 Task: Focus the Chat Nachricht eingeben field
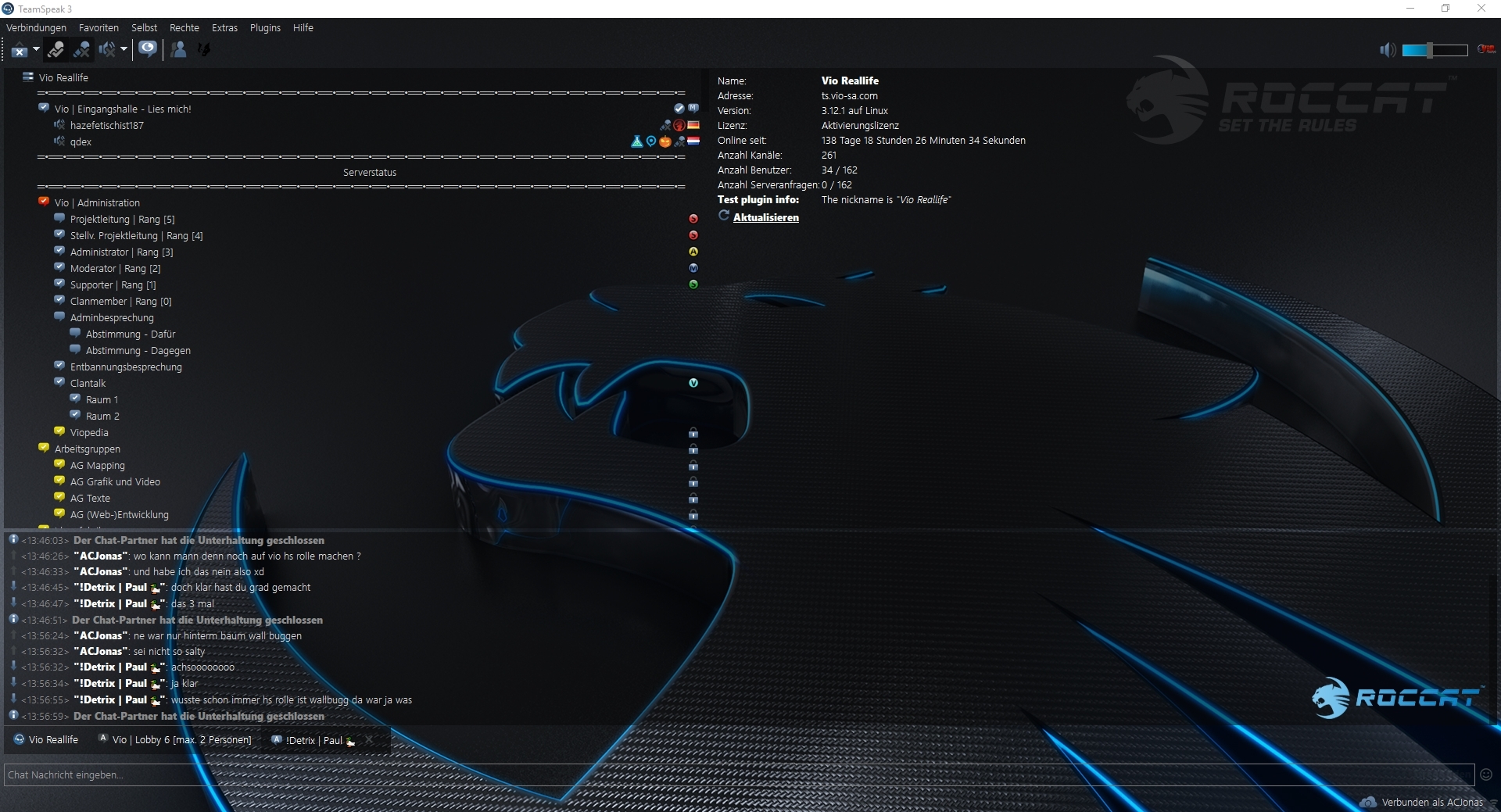point(740,775)
